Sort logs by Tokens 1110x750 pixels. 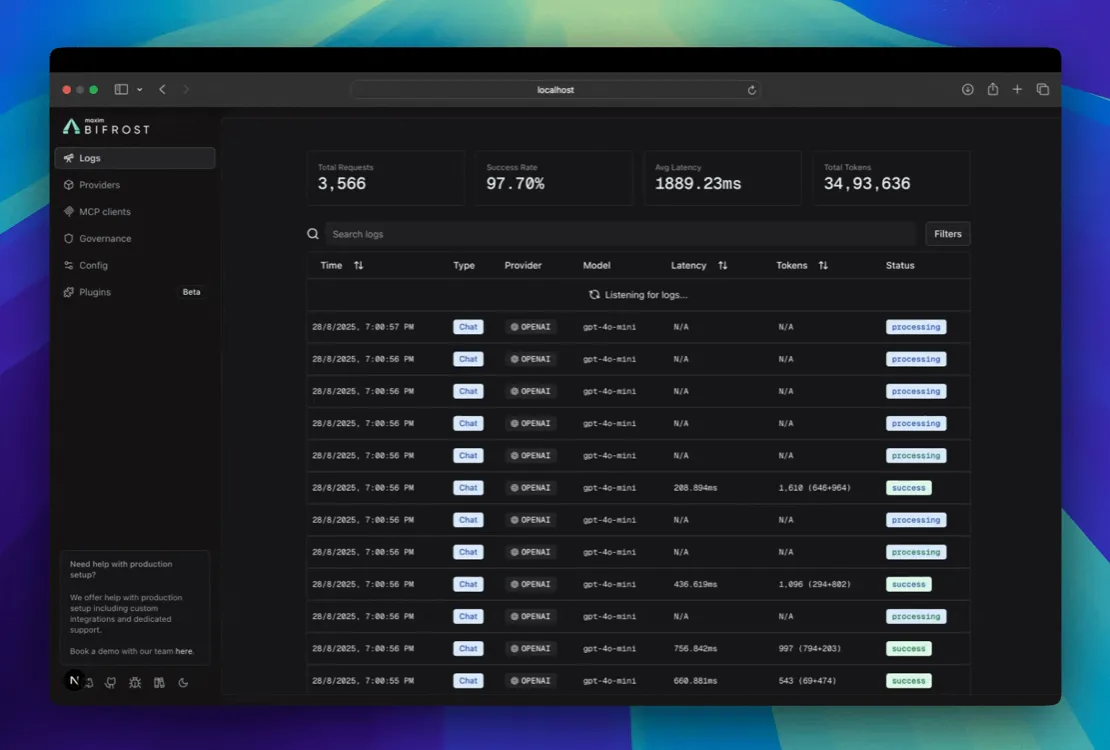(802, 266)
